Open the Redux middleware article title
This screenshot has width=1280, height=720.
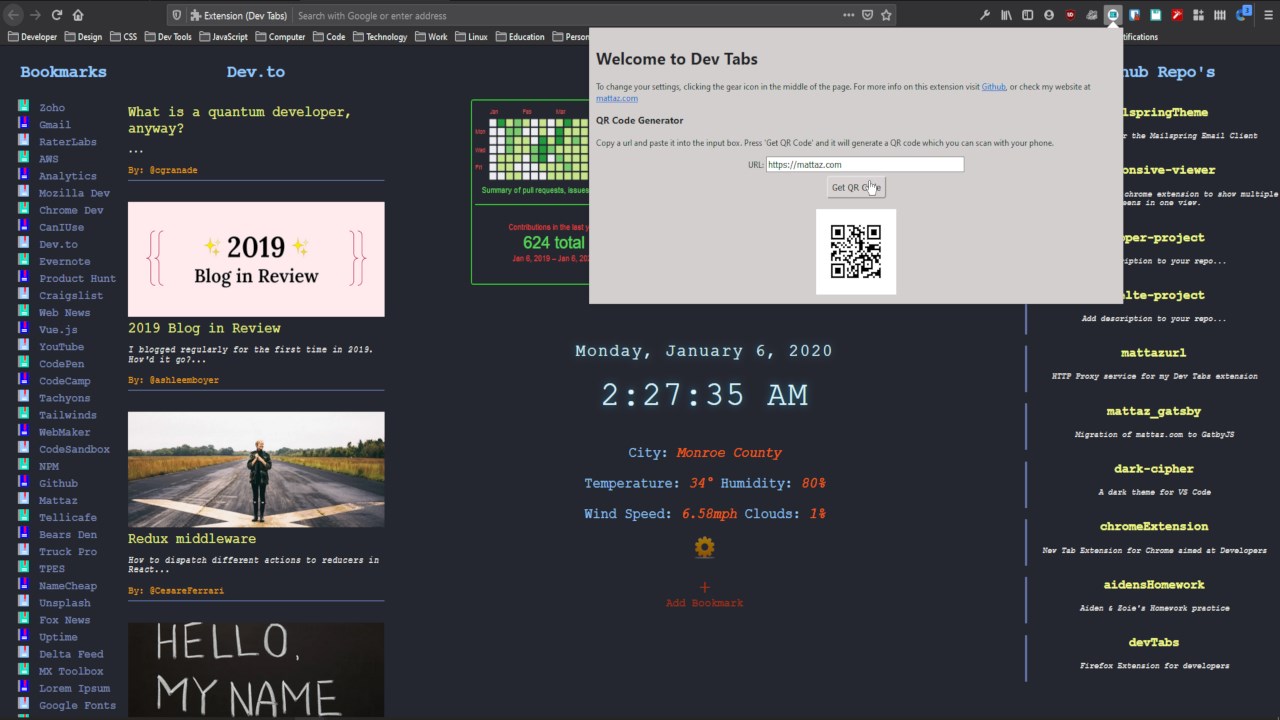pos(192,538)
